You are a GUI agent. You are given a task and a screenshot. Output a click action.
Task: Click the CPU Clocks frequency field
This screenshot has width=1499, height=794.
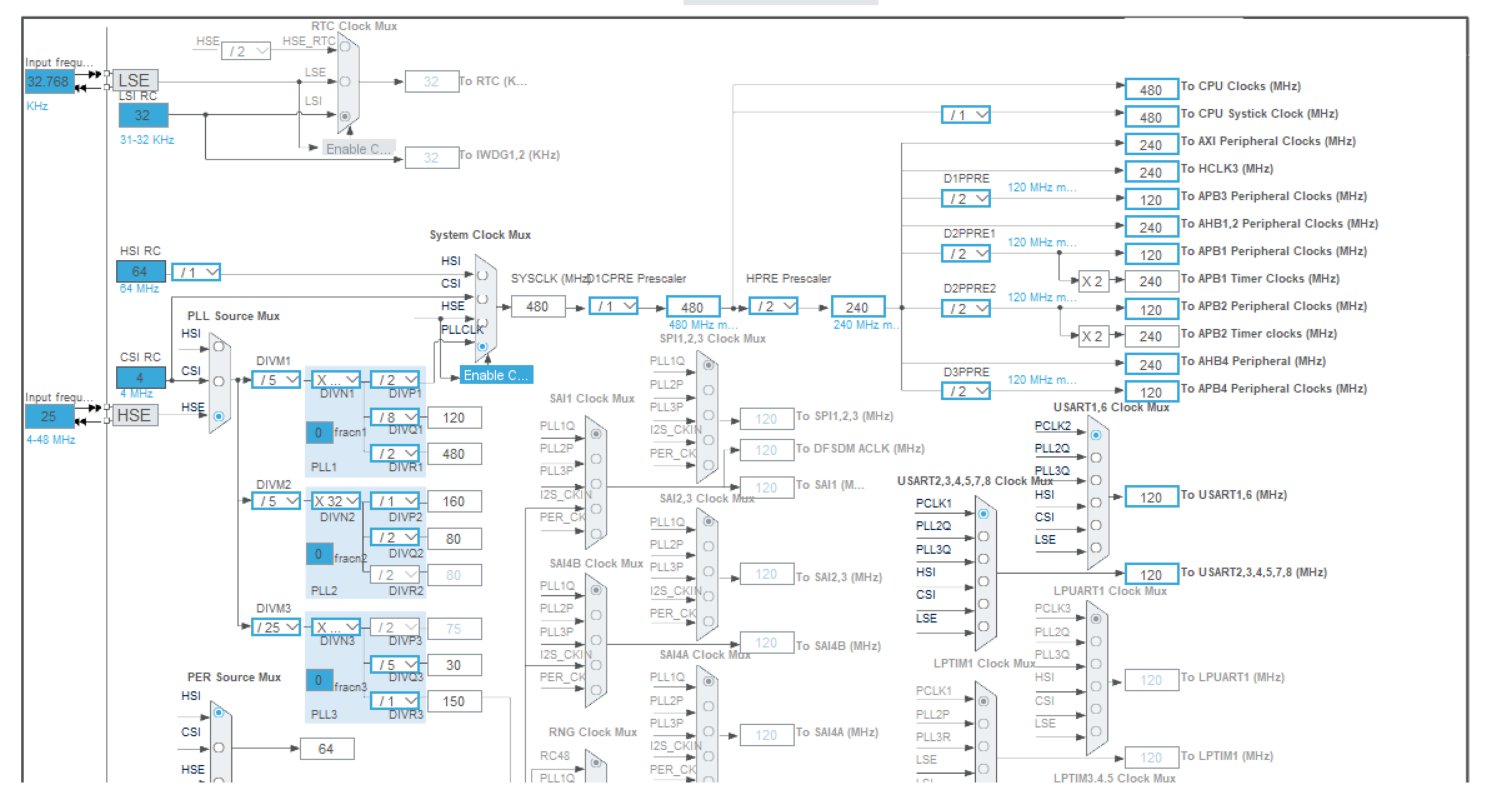click(1151, 89)
